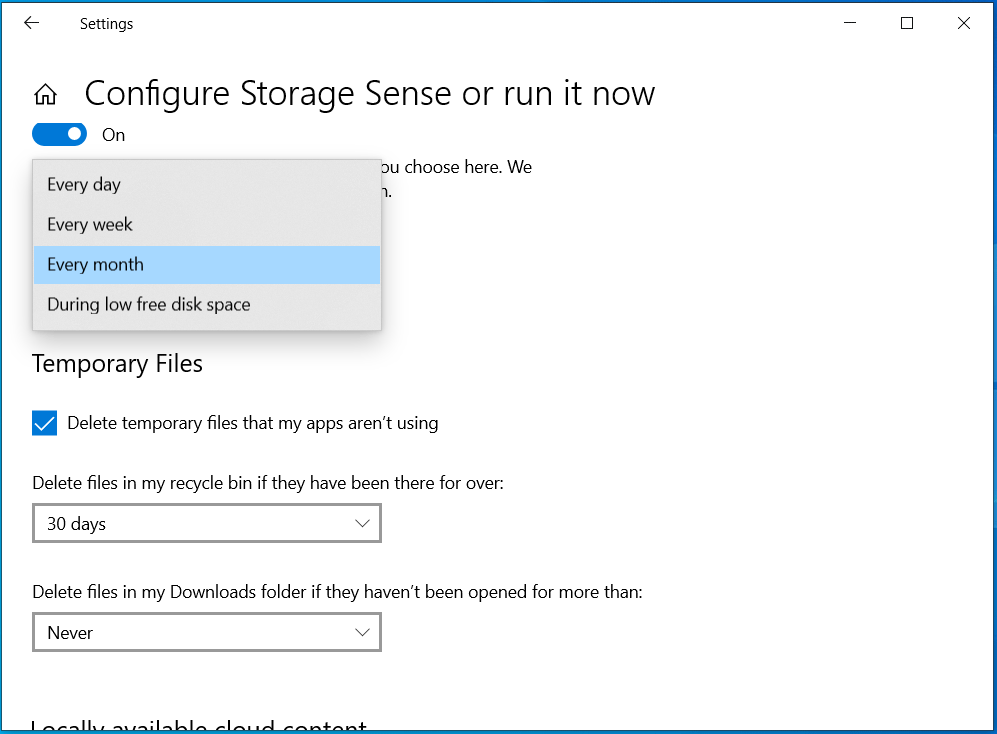Click the On label next to the switch
The width and height of the screenshot is (997, 734).
tap(113, 134)
